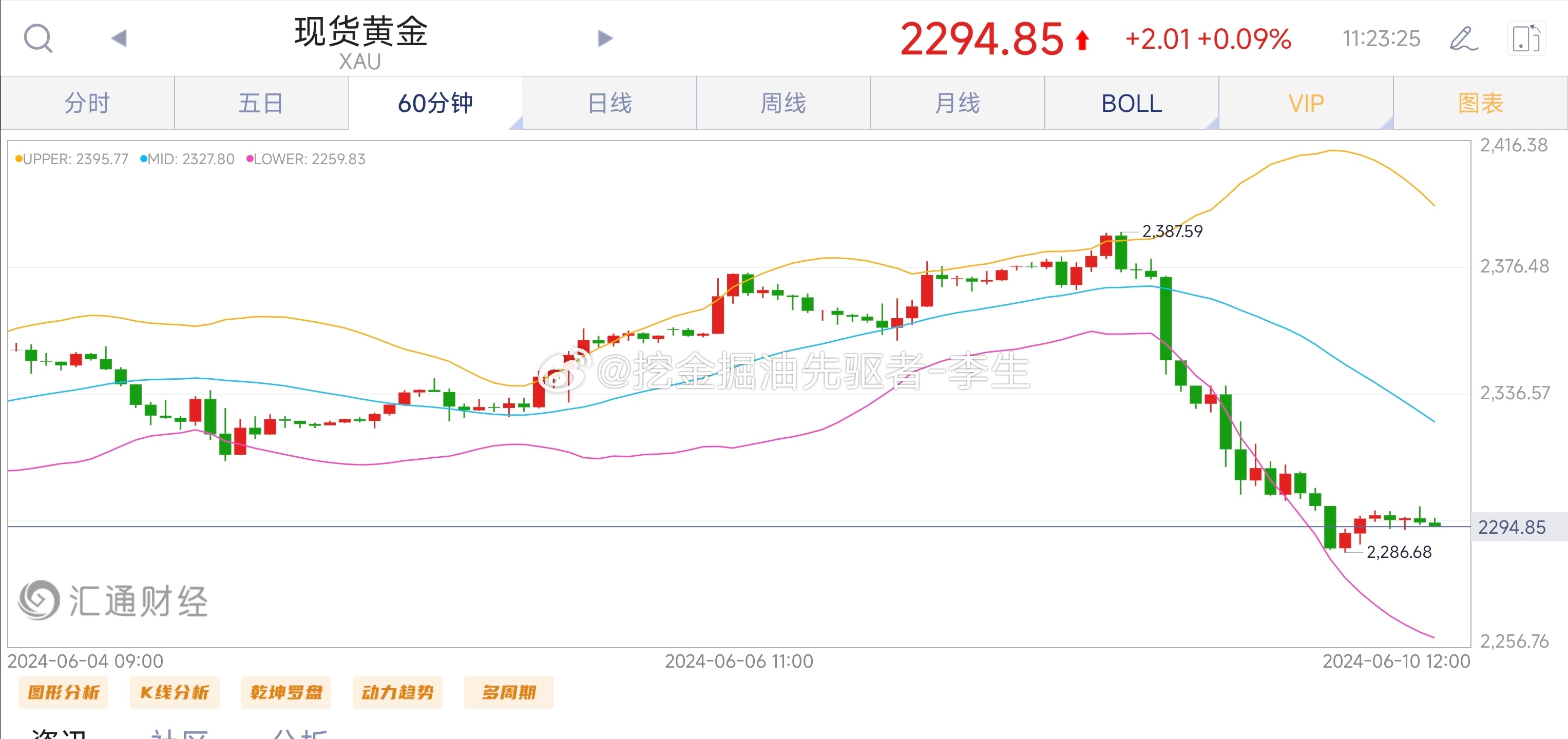
Task: Click the 现货黄金 title
Action: point(361,32)
